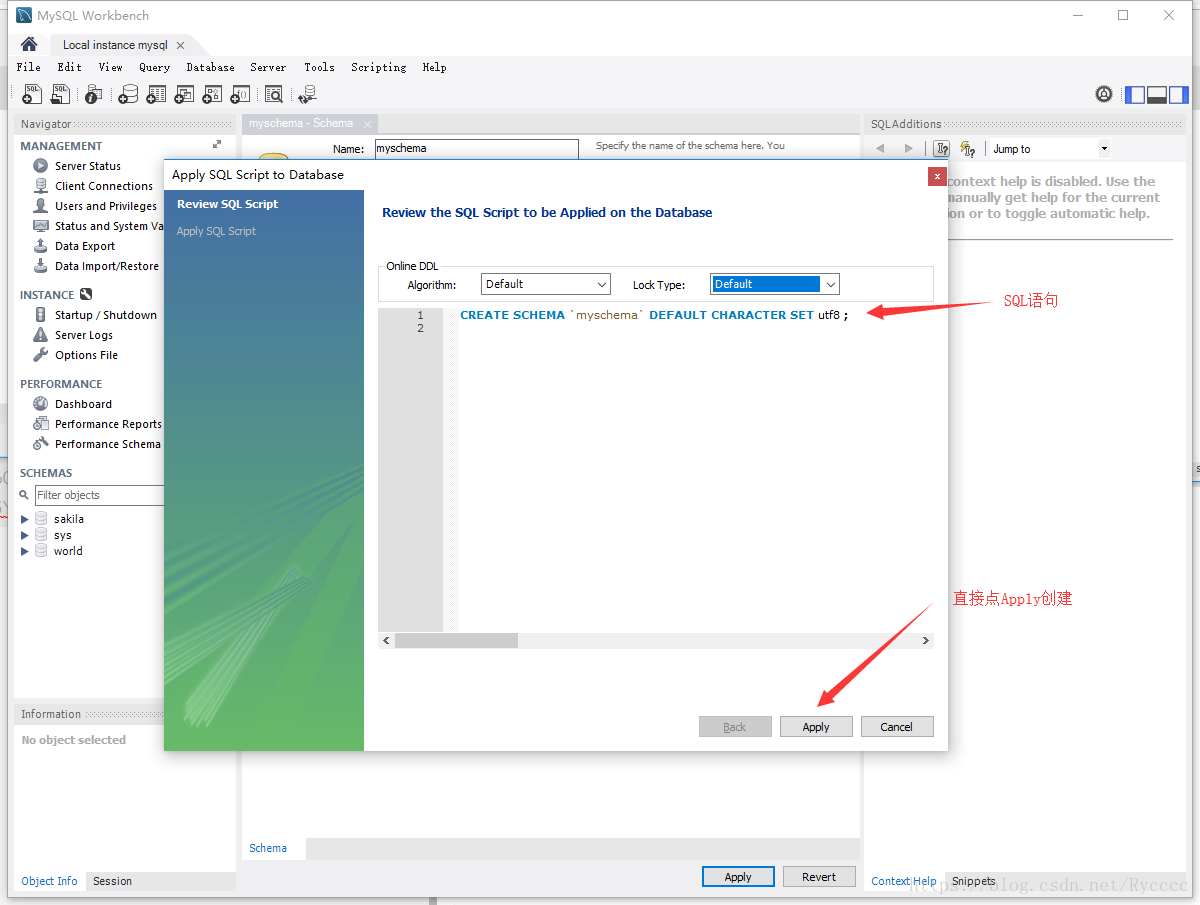Create a new SQL tab icon
Viewport: 1200px width, 905px height.
pos(33,94)
